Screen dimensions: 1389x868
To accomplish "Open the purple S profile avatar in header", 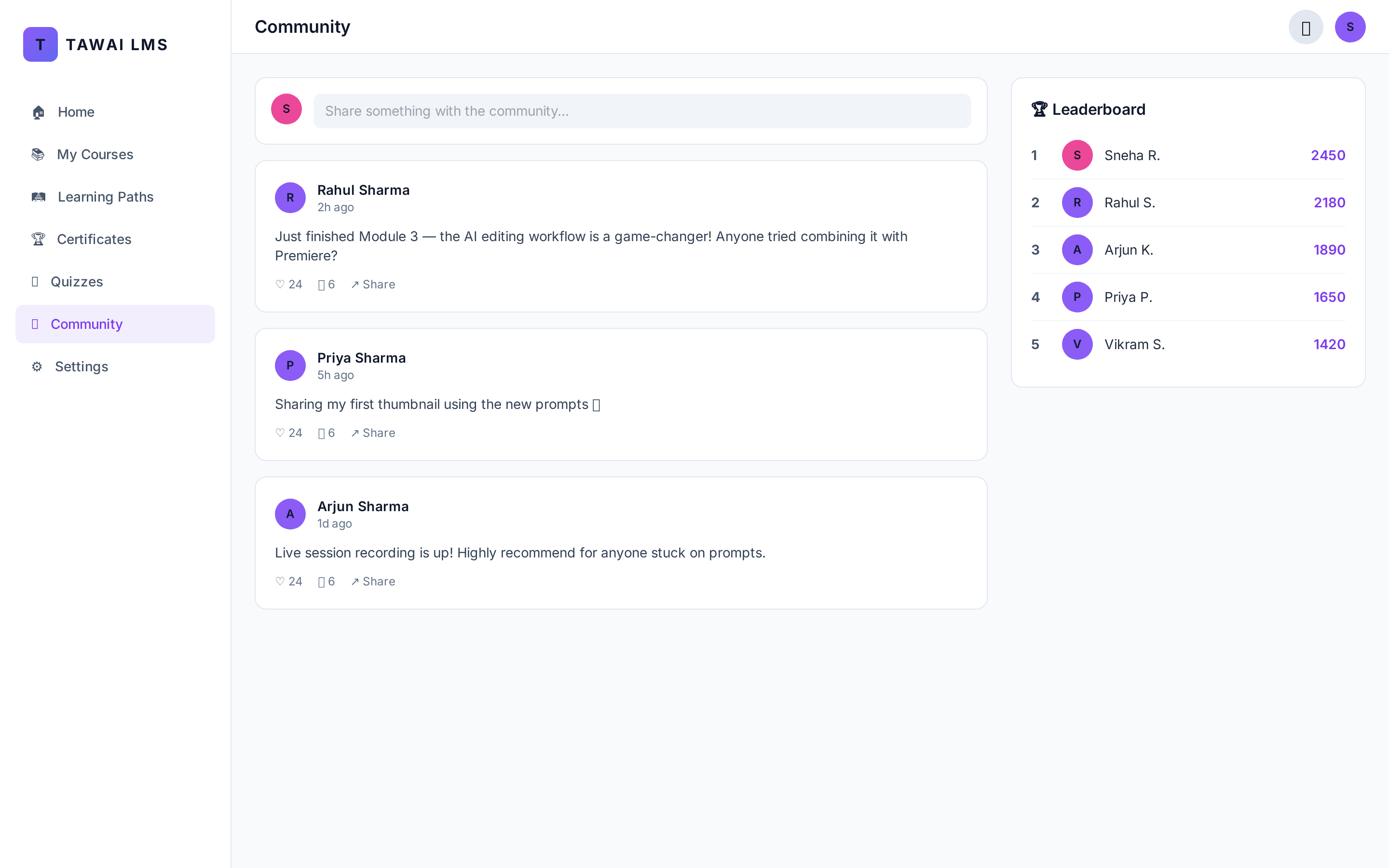I will 1350,27.
